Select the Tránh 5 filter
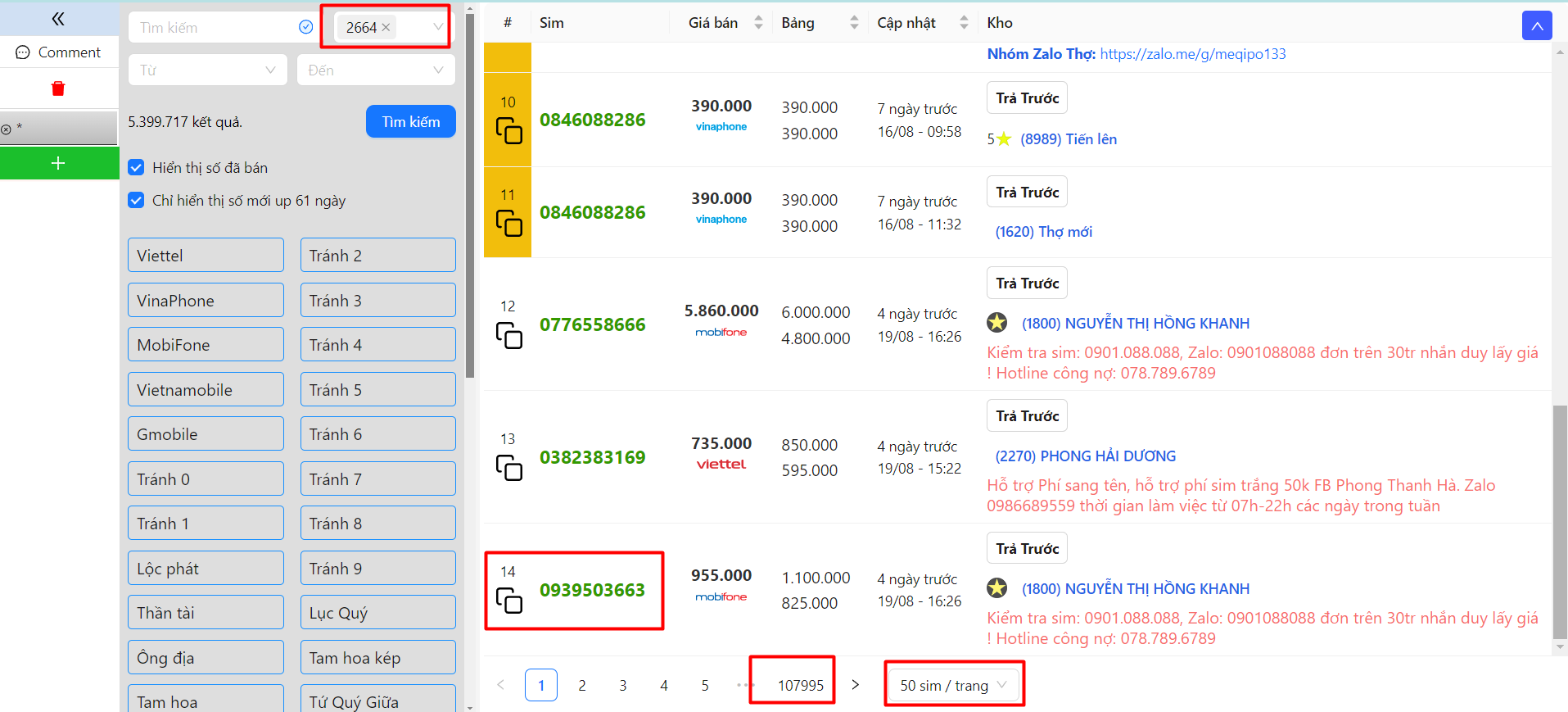1568x712 pixels. pyautogui.click(x=378, y=389)
